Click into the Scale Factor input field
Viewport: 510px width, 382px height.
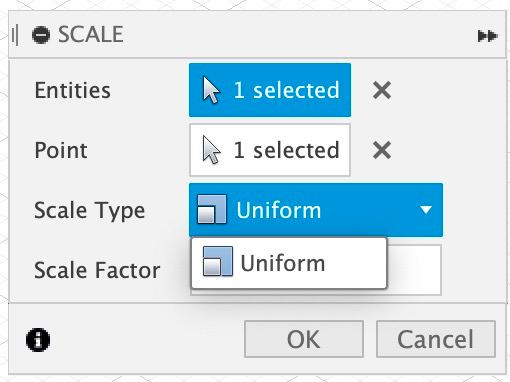(x=414, y=270)
